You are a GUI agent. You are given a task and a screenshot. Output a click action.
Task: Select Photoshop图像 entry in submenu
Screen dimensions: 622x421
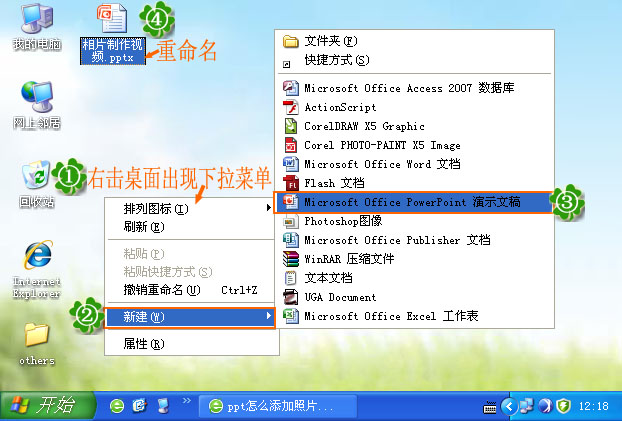point(414,221)
